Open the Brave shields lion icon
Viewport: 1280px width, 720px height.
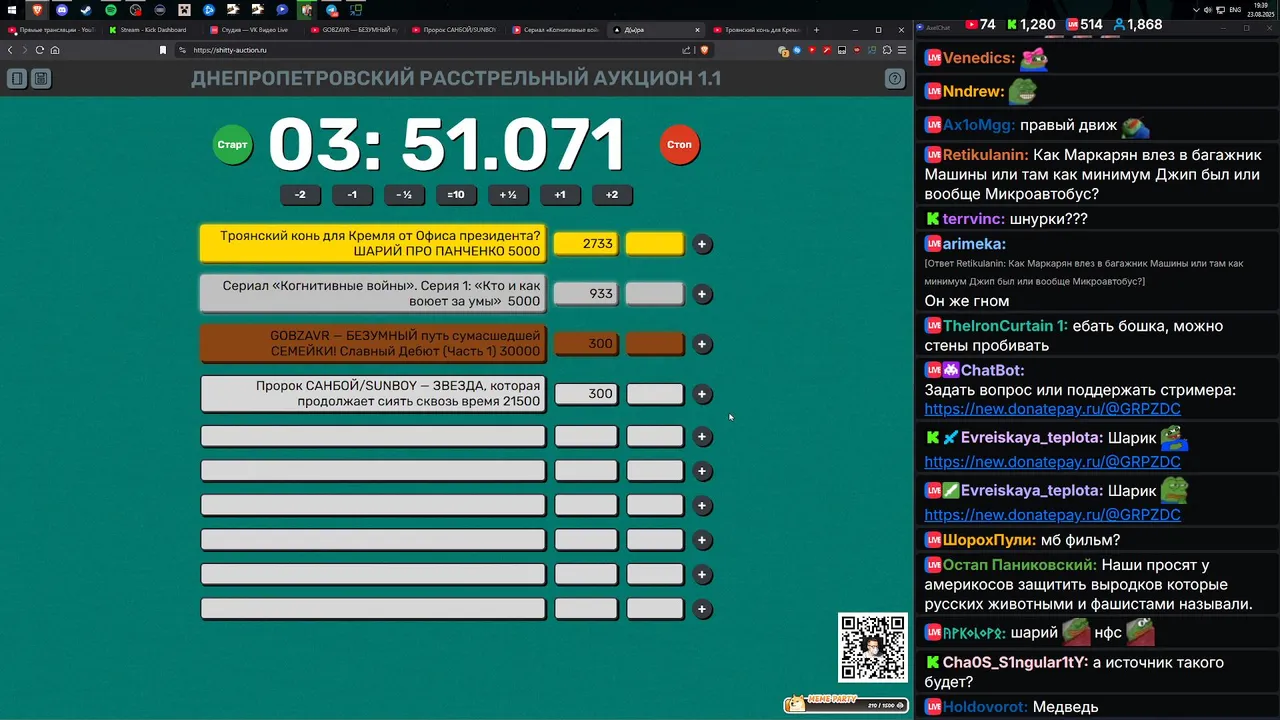point(704,50)
